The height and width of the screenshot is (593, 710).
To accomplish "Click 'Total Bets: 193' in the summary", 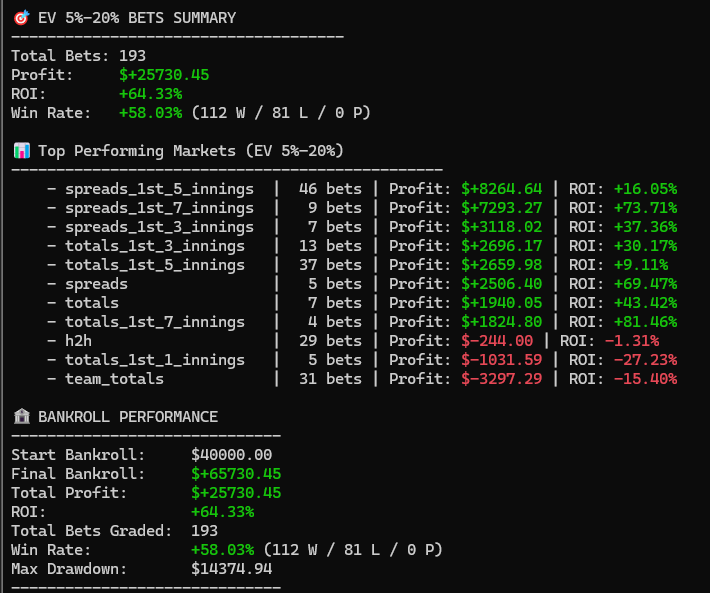I will coord(78,56).
